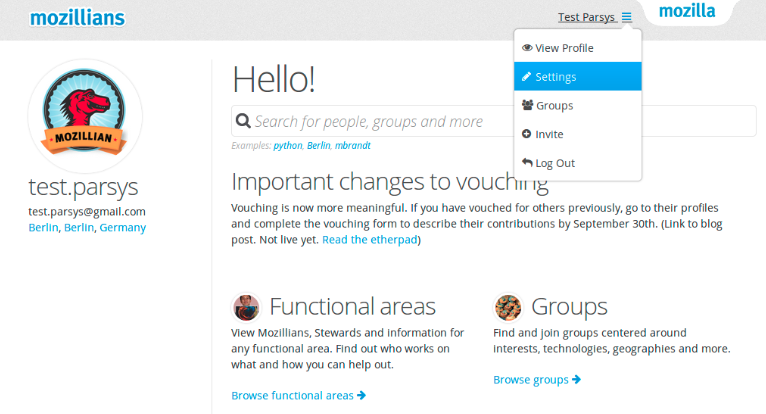The width and height of the screenshot is (766, 414).
Task: Click the Hello! heading
Action: point(274,79)
